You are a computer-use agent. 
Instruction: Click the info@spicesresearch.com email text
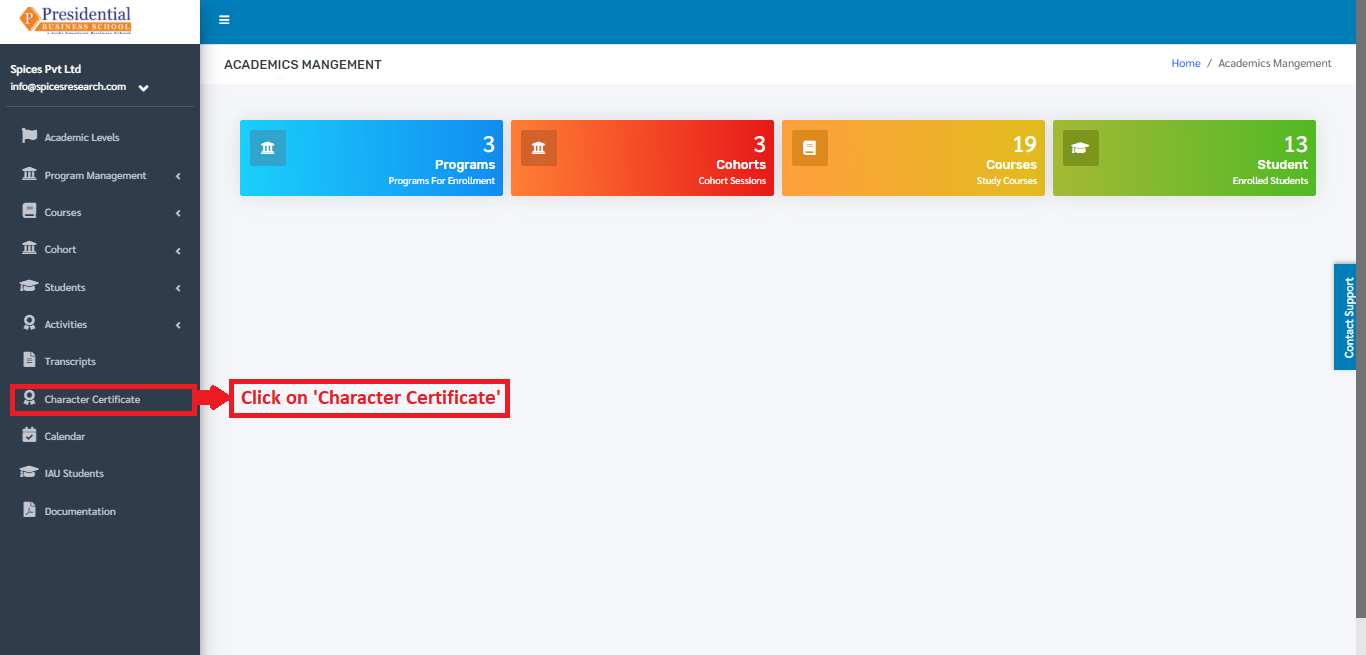pos(68,86)
